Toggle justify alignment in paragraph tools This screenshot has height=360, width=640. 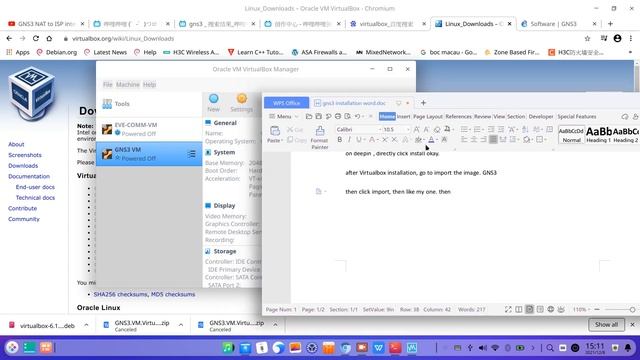[x=493, y=140]
